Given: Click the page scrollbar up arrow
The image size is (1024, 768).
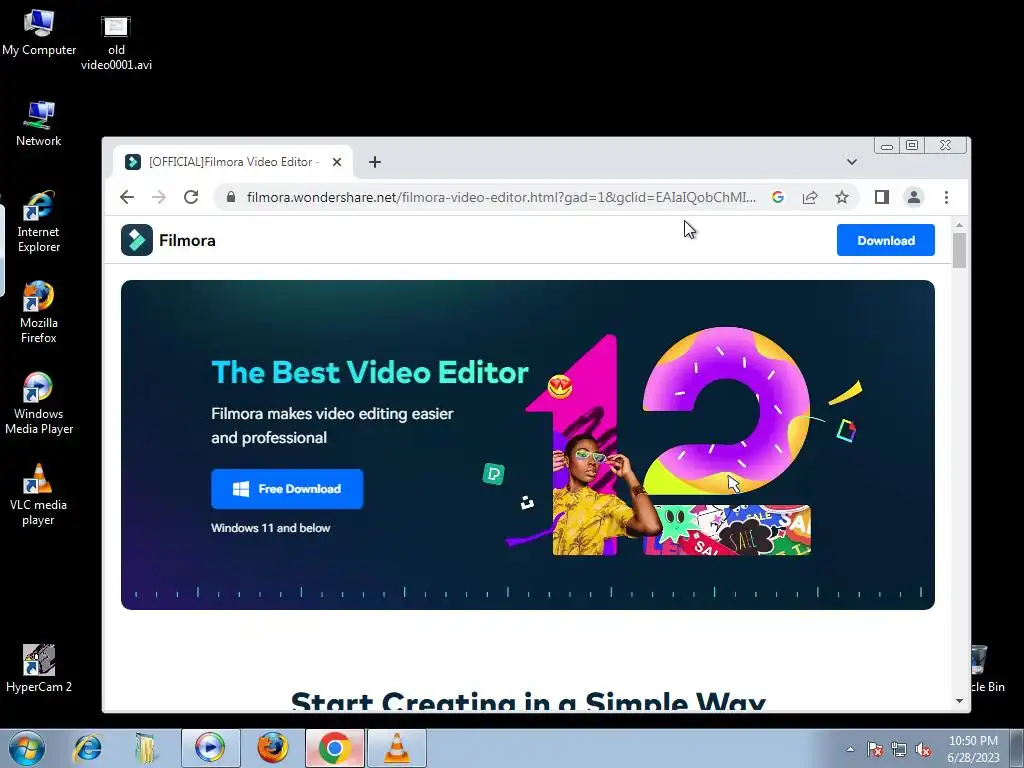Looking at the screenshot, I should pyautogui.click(x=959, y=225).
